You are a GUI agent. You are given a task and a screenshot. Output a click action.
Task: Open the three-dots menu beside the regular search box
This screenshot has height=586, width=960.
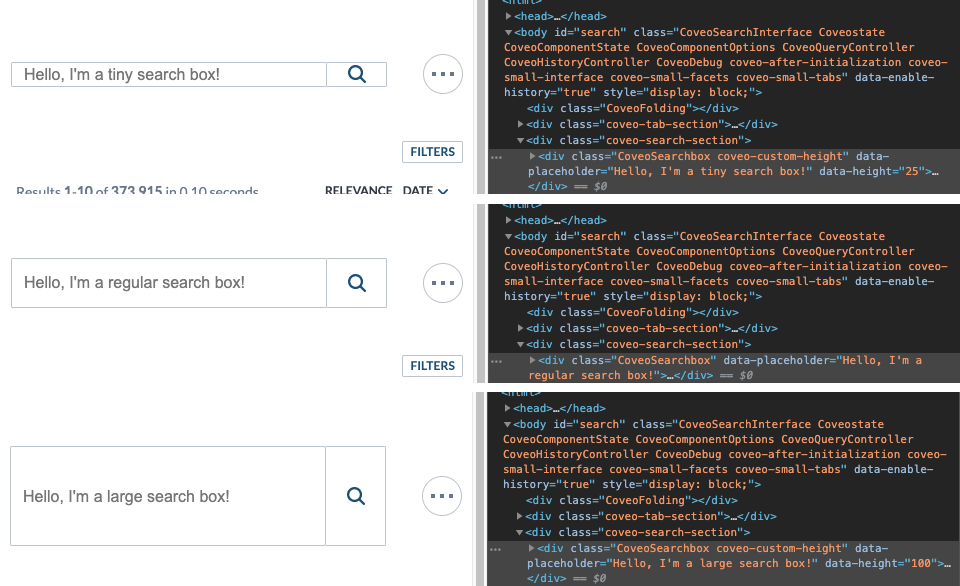[x=443, y=283]
